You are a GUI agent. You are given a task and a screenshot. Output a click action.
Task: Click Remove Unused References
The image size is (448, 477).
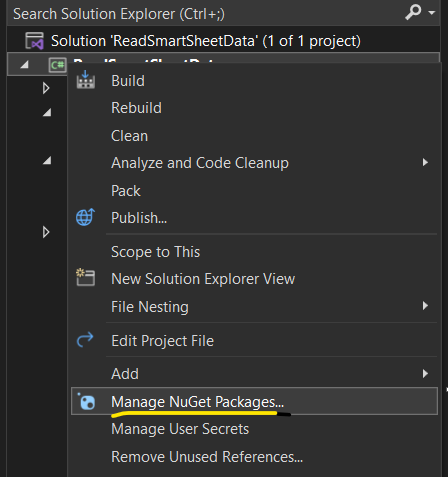click(x=207, y=457)
